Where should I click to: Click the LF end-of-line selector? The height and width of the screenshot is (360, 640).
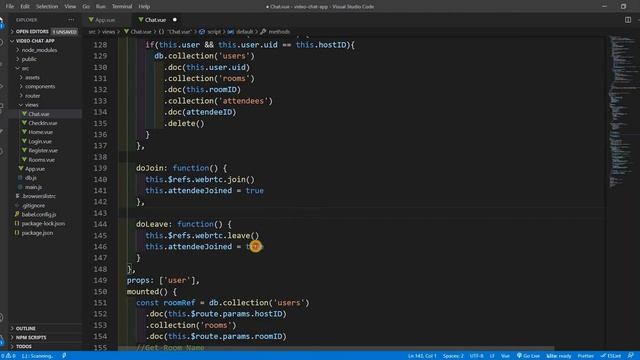[x=492, y=356]
